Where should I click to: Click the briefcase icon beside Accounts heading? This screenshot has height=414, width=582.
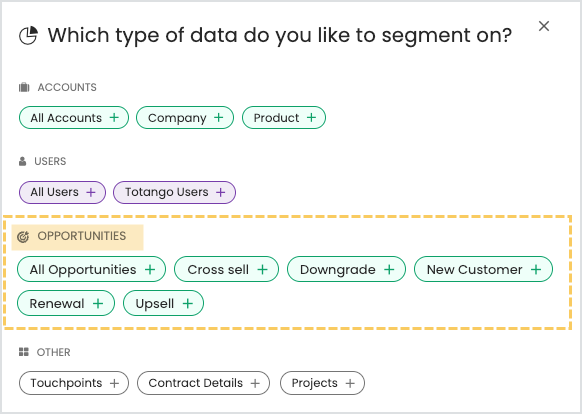tap(24, 87)
